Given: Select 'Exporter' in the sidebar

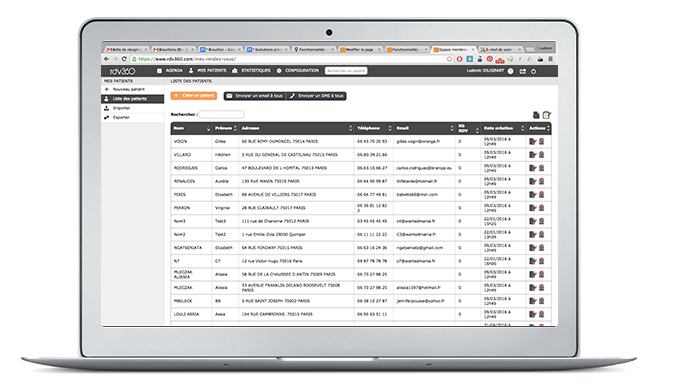Looking at the screenshot, I should coord(133,118).
